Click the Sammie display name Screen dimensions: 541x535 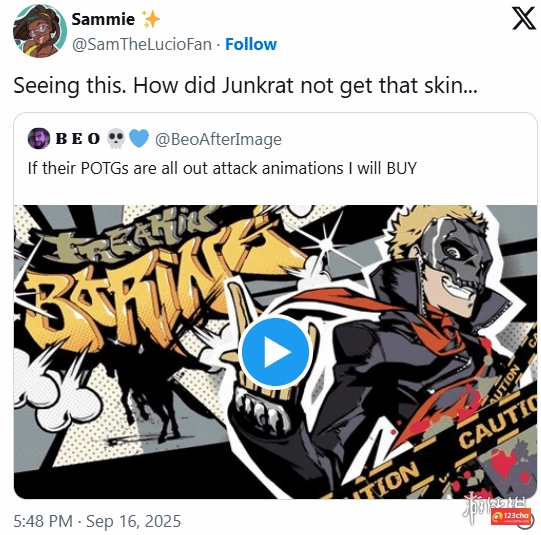click(103, 19)
